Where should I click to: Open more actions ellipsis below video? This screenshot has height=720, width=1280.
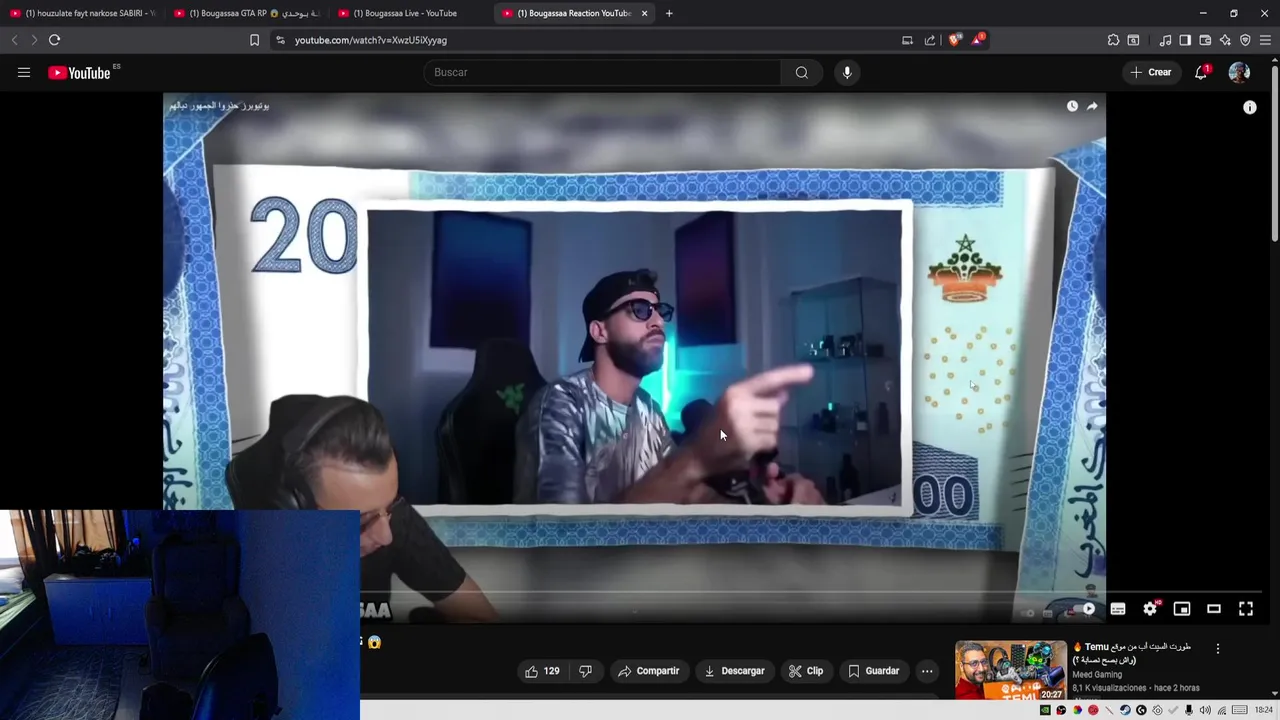(x=927, y=671)
